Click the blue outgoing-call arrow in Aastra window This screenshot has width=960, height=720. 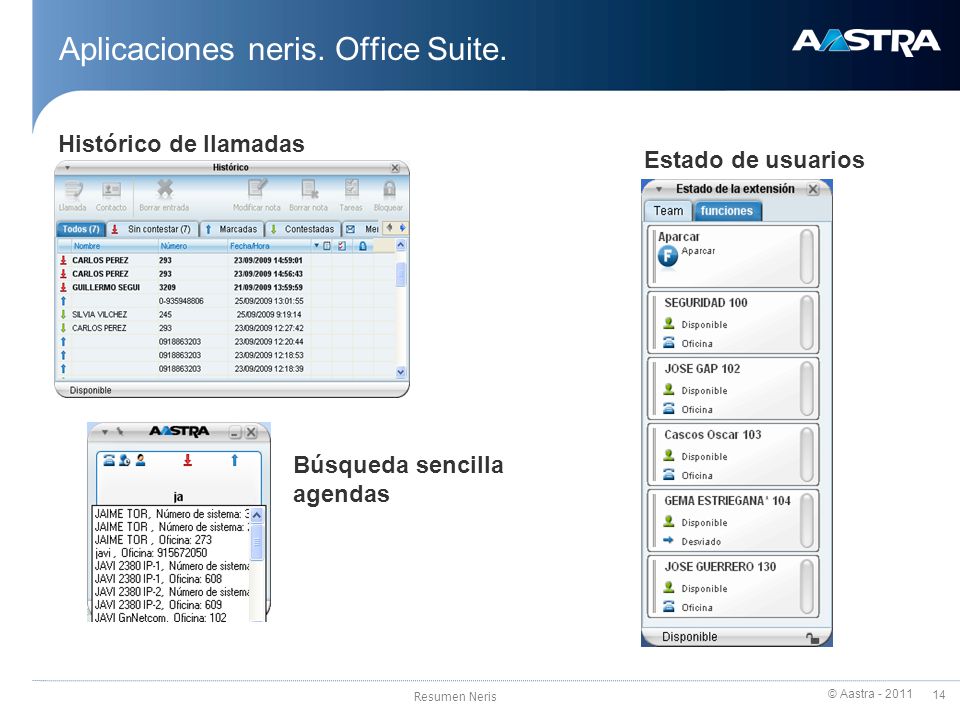click(x=234, y=460)
